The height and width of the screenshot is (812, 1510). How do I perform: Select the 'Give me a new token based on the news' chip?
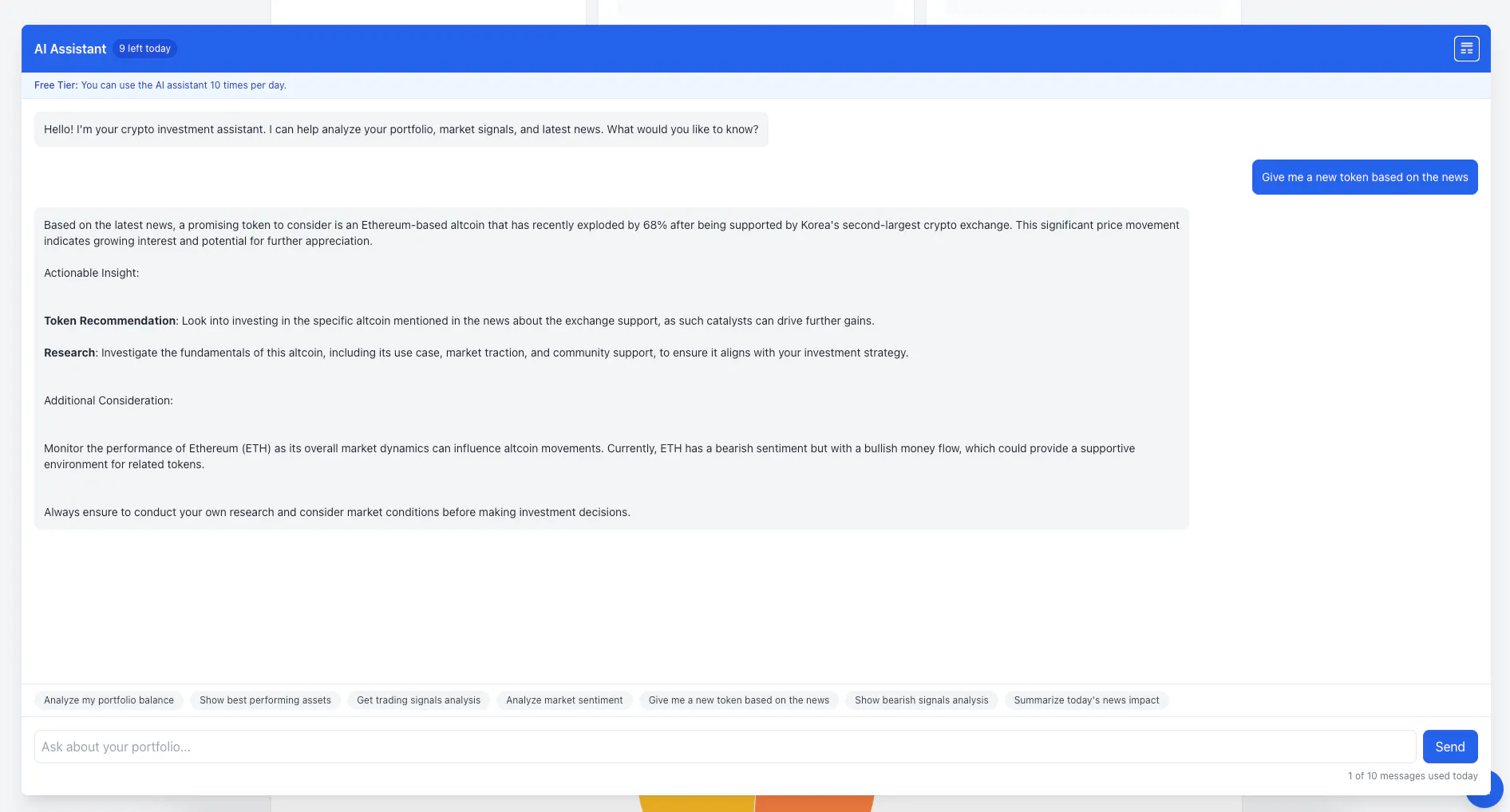click(x=739, y=700)
